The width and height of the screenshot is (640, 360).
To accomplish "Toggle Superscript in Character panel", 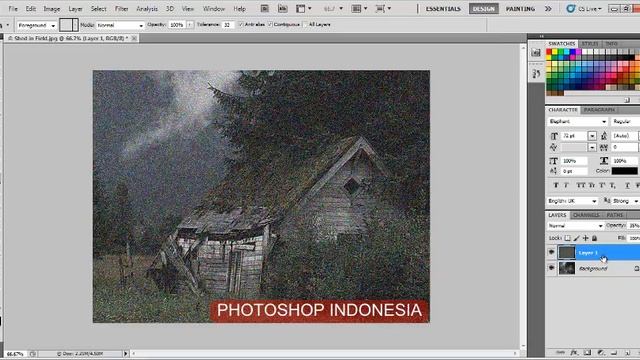I will point(602,185).
